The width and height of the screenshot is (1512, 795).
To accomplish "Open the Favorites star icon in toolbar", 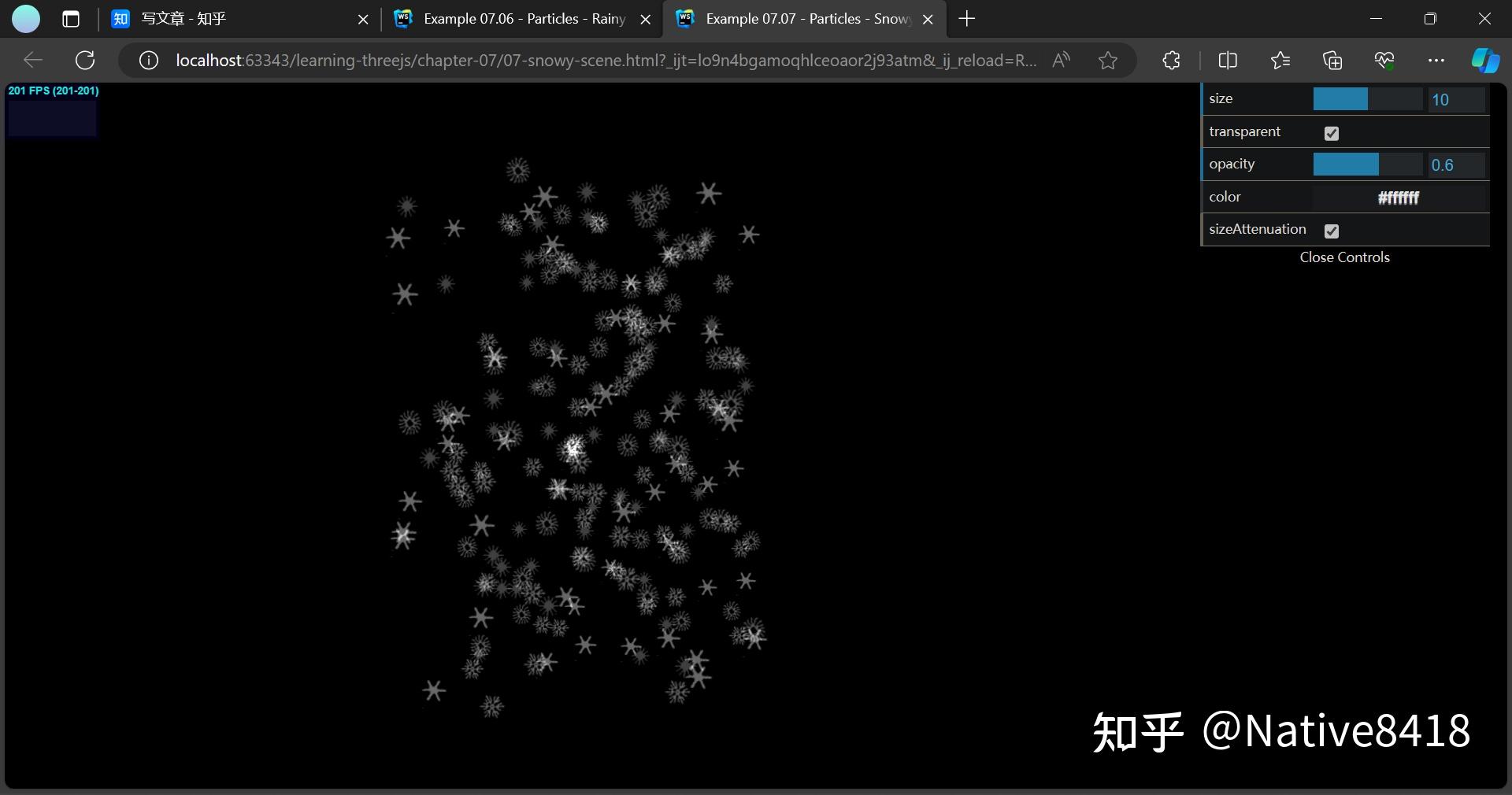I will tap(1280, 60).
